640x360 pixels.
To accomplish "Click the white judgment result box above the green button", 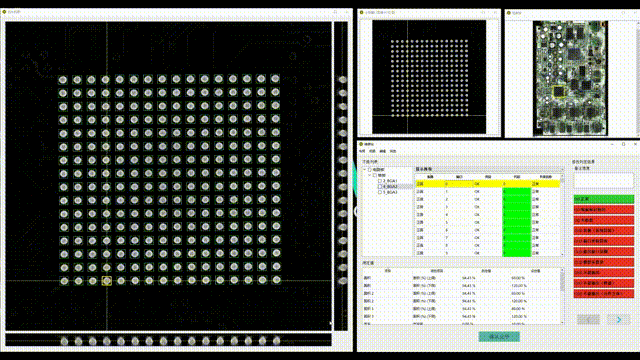I will point(604,180).
